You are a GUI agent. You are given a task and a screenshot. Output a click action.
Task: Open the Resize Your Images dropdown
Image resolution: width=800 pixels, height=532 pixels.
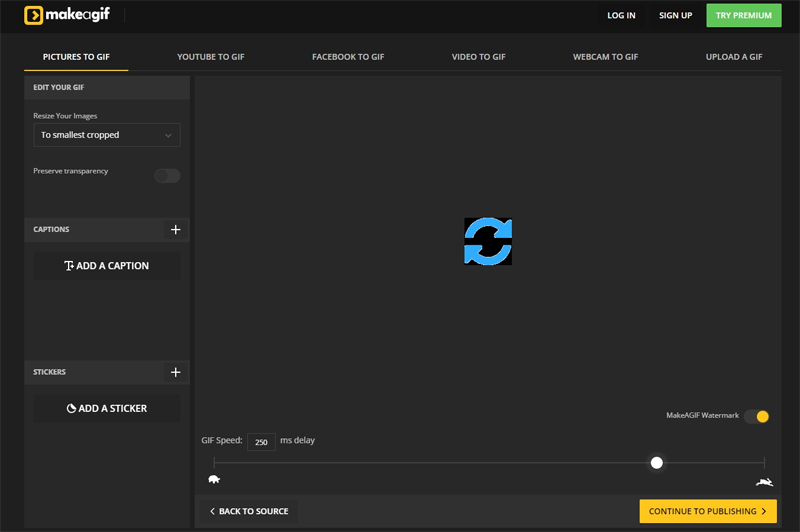tap(107, 135)
